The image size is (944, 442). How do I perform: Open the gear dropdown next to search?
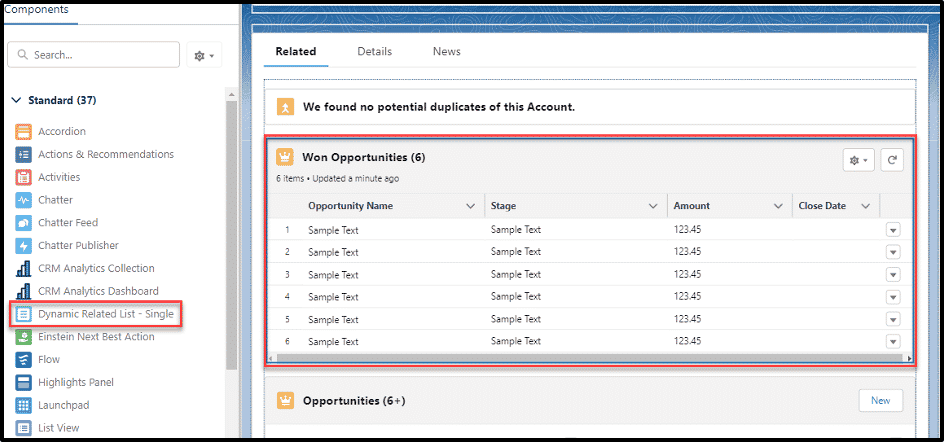coord(204,55)
